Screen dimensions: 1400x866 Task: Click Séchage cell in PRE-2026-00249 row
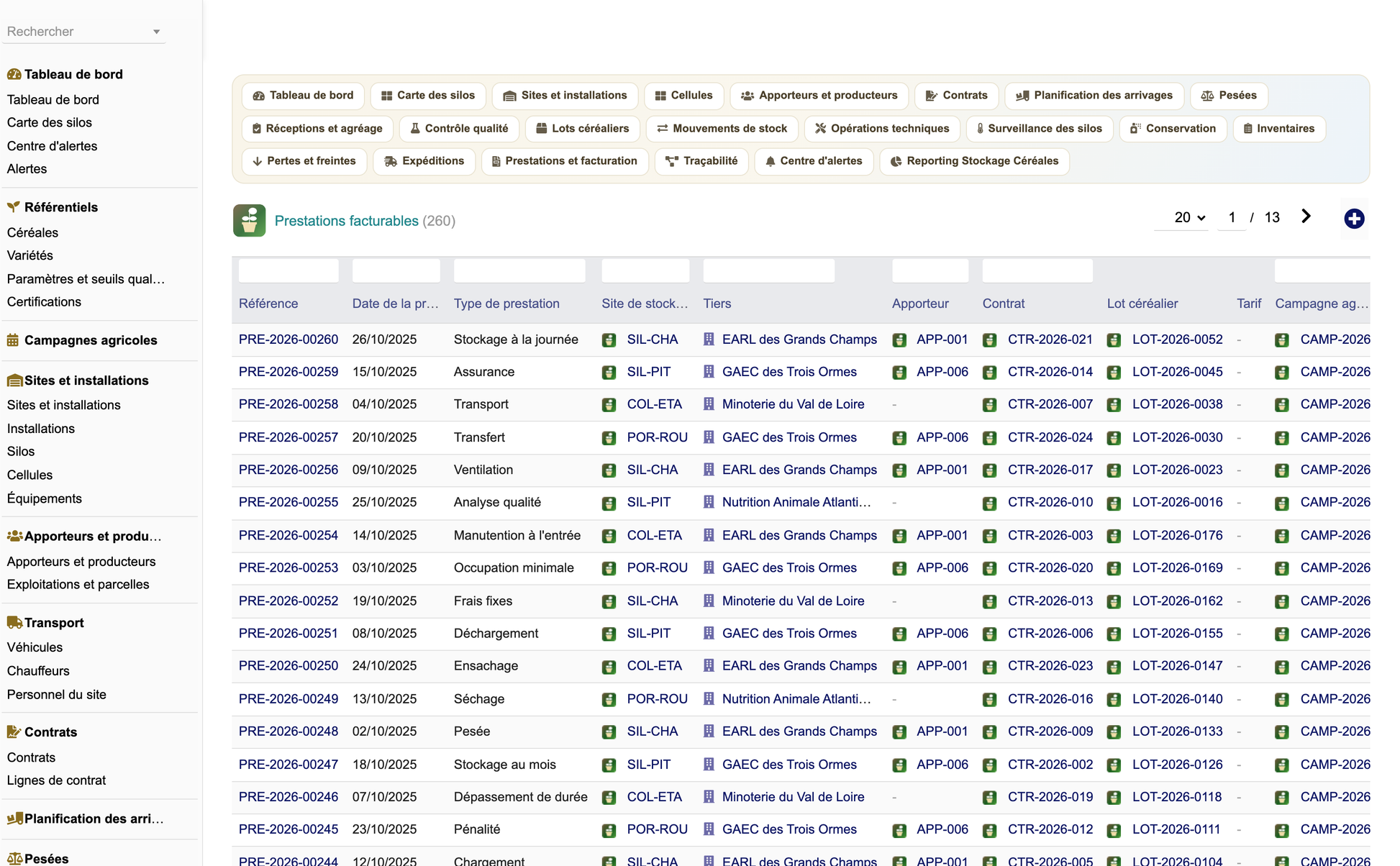(479, 699)
